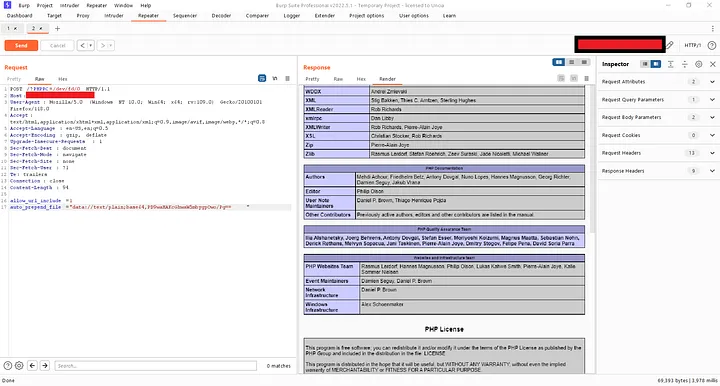This screenshot has width=720, height=386.
Task: Open the Window menu
Action: [x=123, y=6]
